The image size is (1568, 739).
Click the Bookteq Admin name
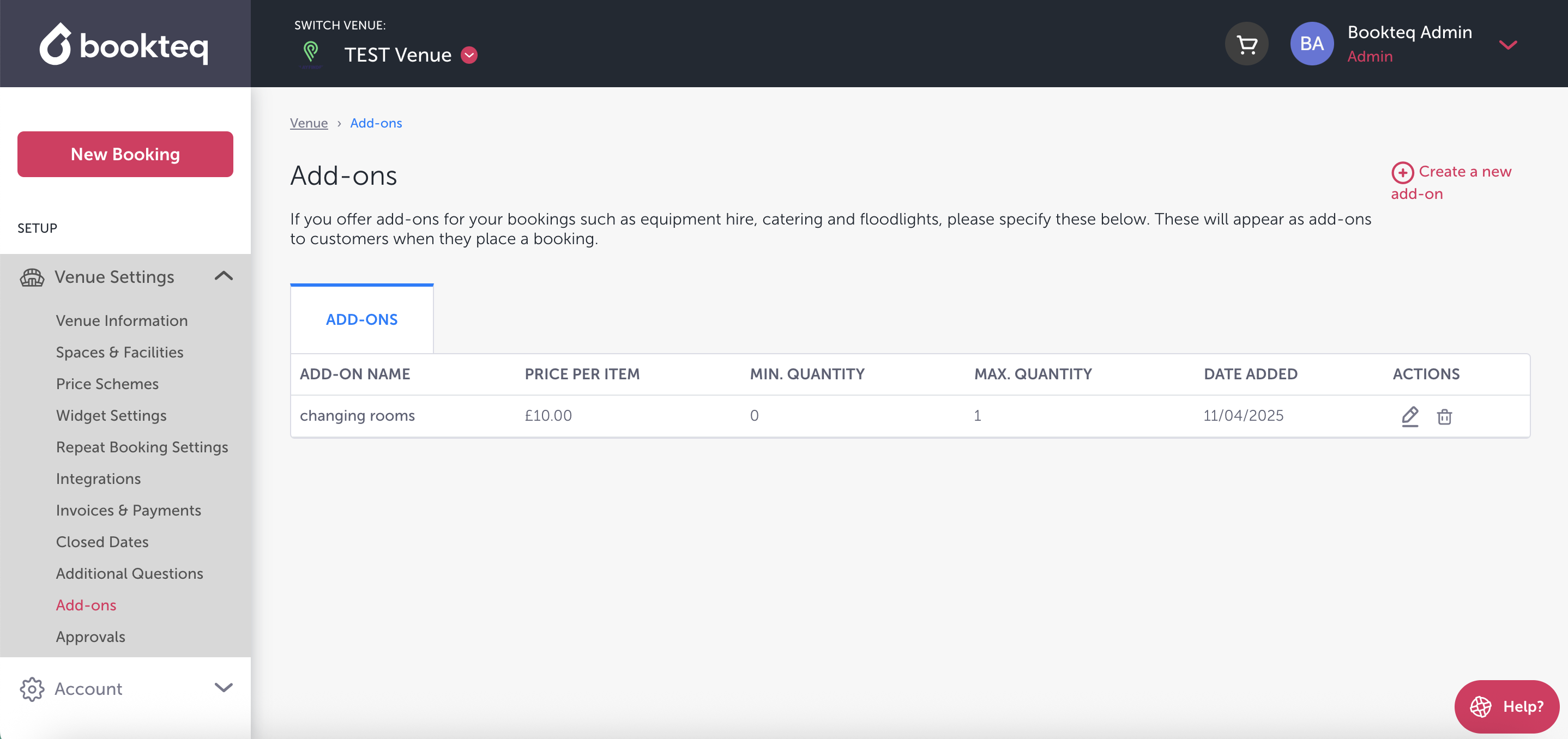point(1410,32)
